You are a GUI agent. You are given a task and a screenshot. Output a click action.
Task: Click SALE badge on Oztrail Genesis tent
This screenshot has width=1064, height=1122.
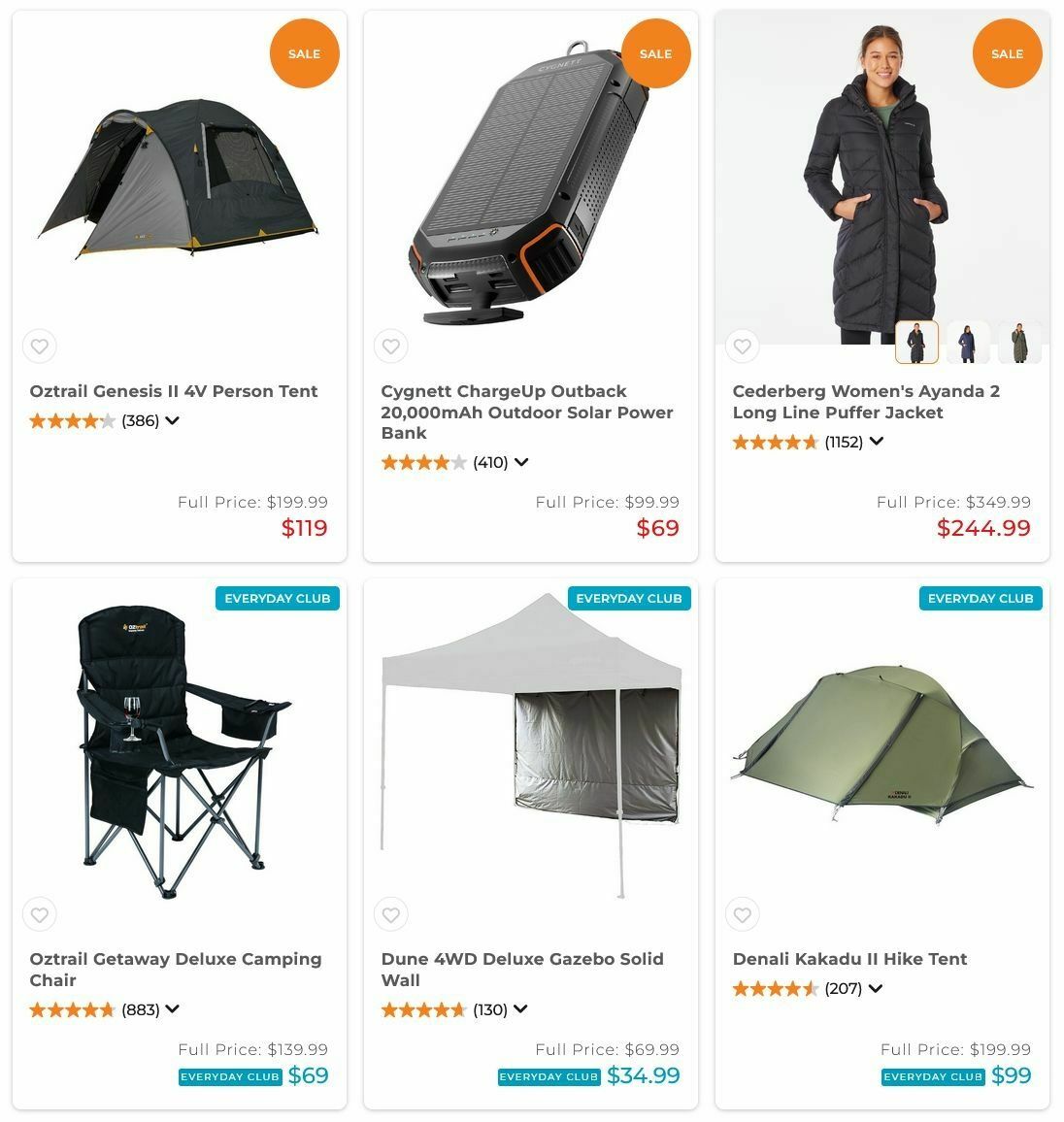(304, 53)
